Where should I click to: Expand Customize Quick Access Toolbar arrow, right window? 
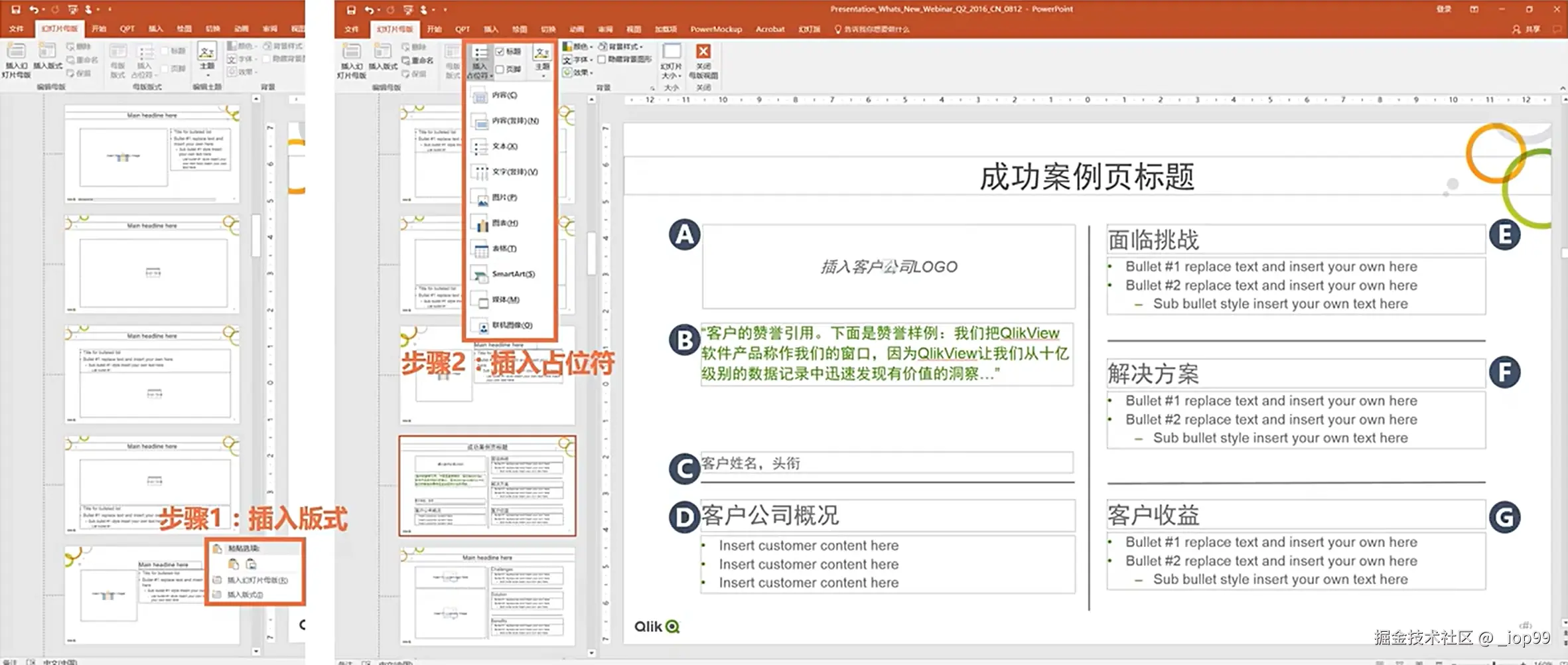pos(445,9)
